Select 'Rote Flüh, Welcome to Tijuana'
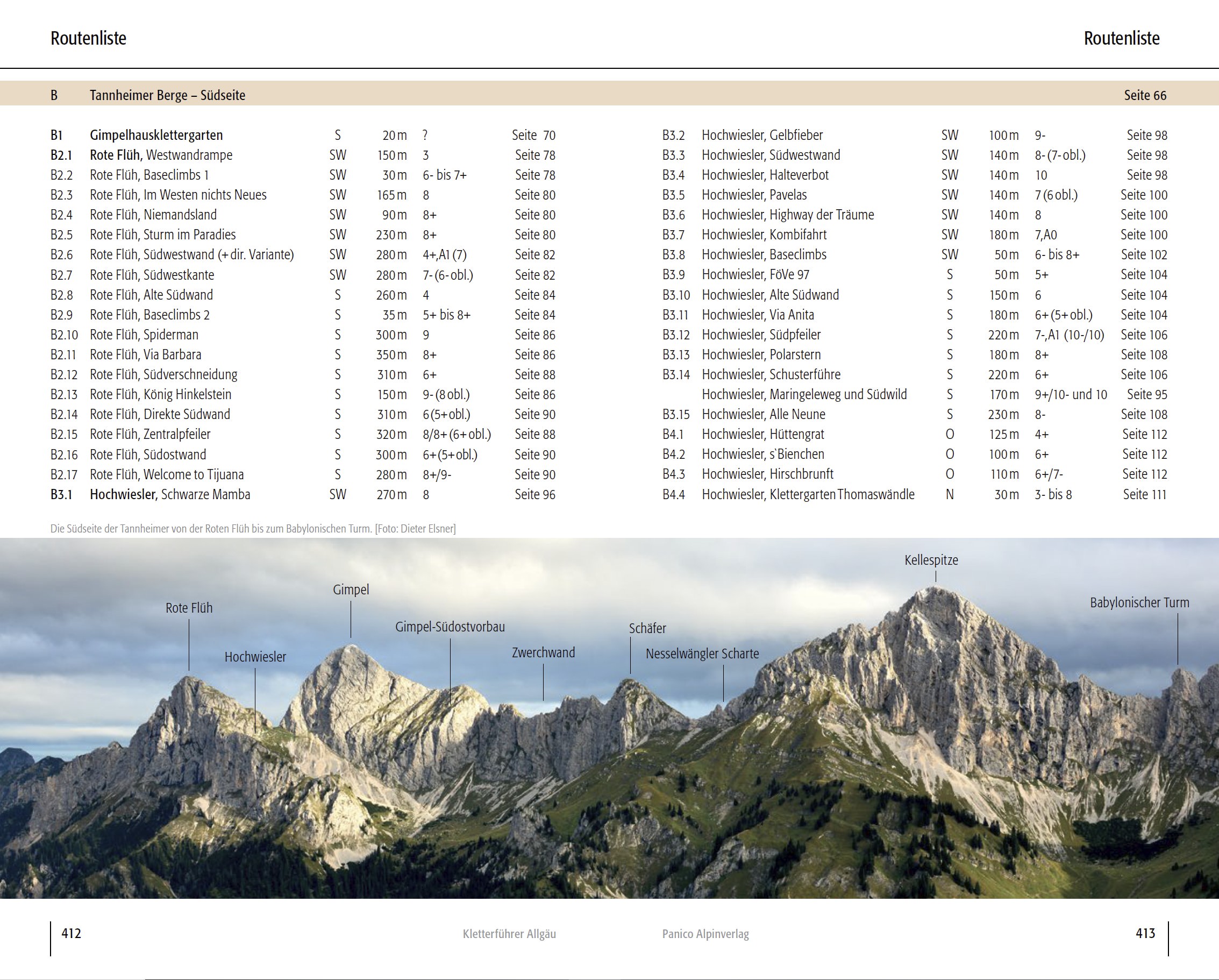The height and width of the screenshot is (980, 1219). pos(167,474)
